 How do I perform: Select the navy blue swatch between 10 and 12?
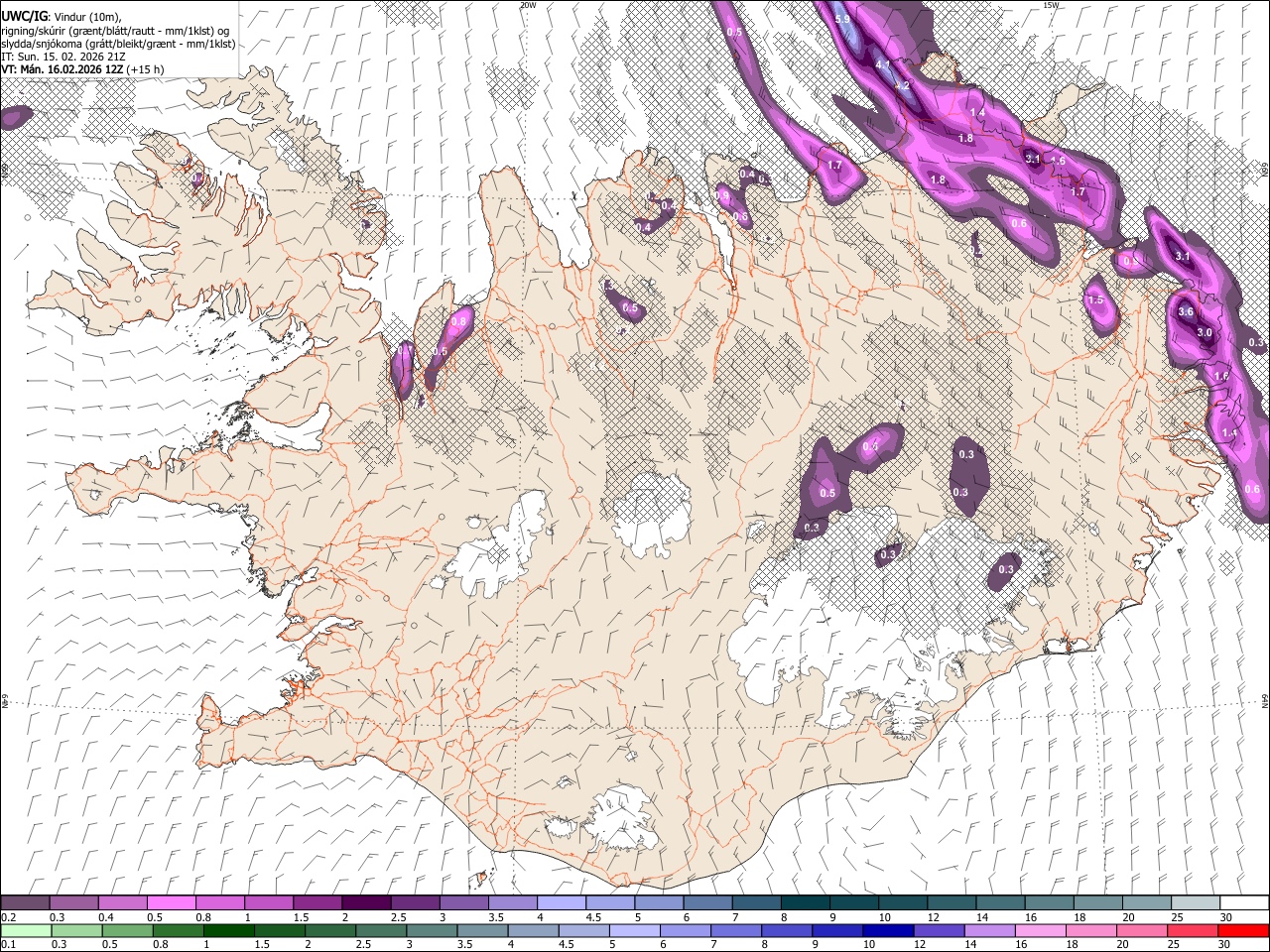tap(888, 930)
